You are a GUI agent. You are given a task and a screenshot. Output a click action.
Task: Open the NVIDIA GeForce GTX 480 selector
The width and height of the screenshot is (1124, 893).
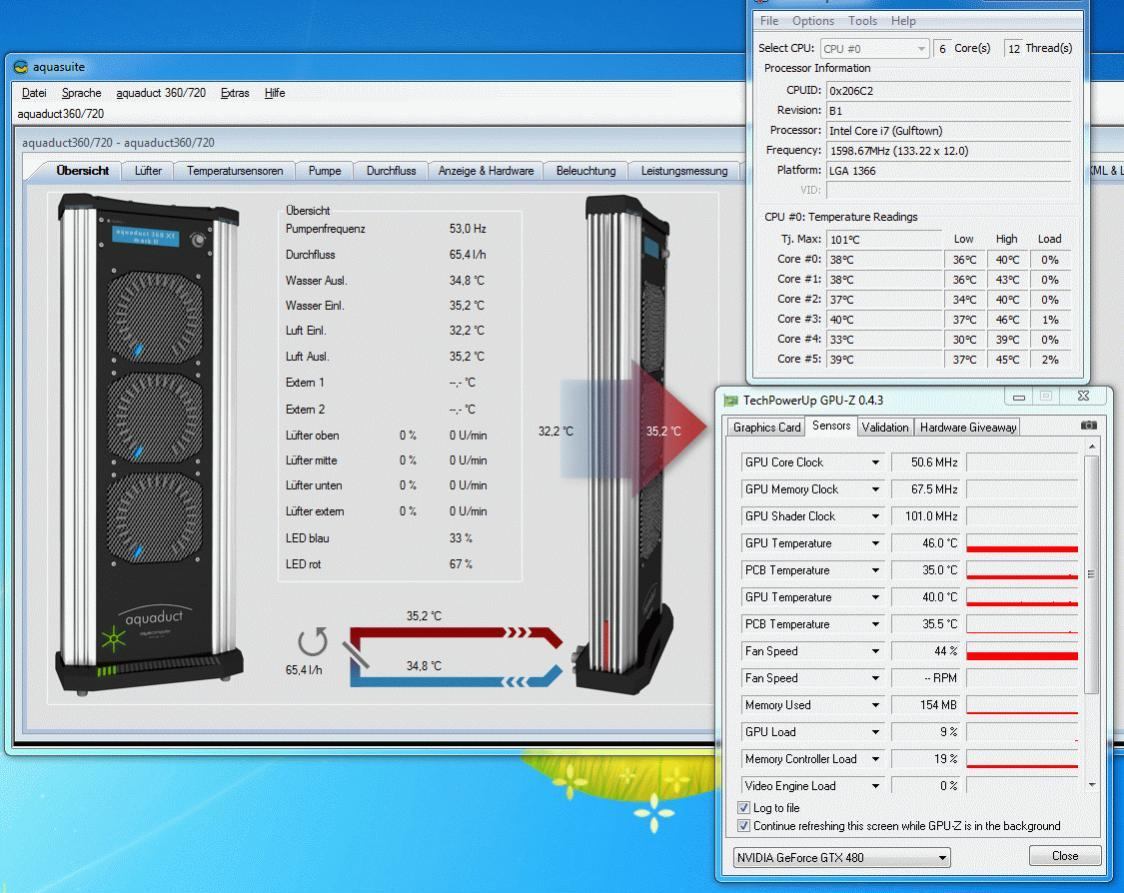tap(842, 857)
